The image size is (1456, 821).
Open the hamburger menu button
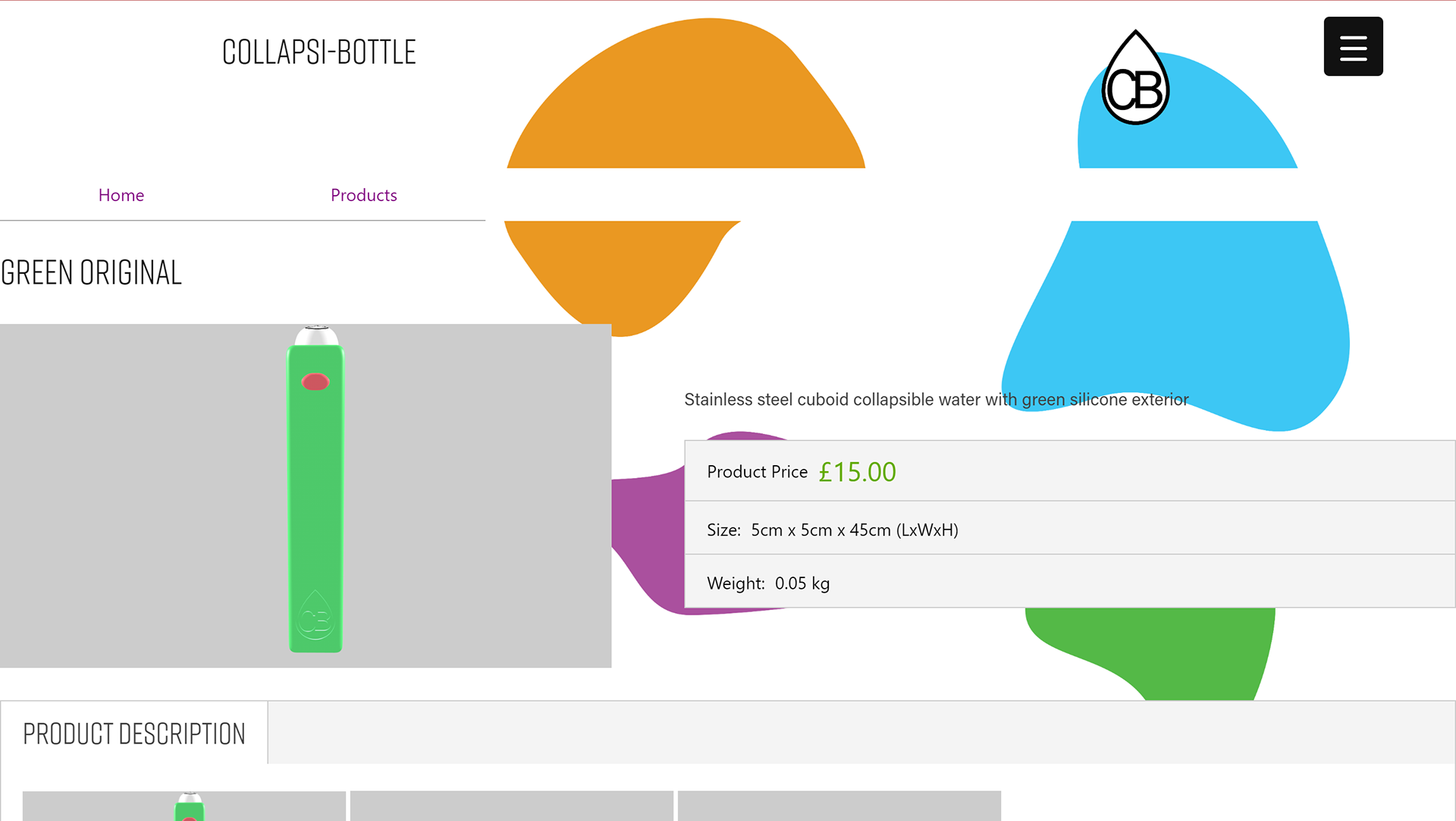[1353, 46]
